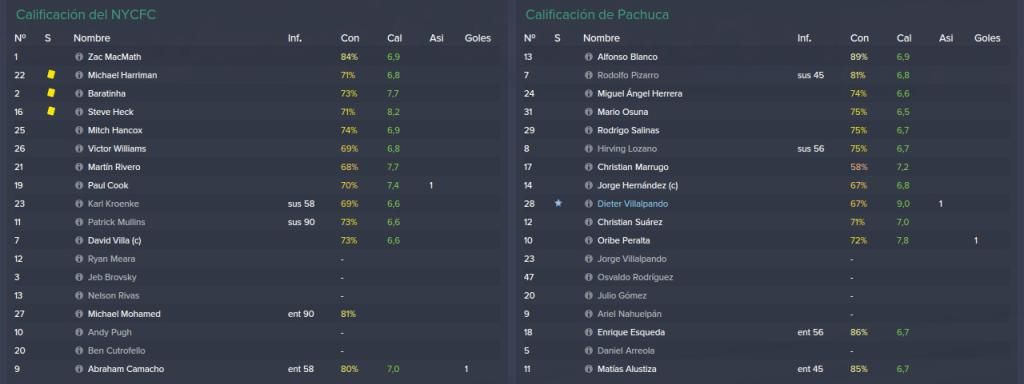
Task: Click the Calificación del NYCFC title
Action: click(86, 14)
